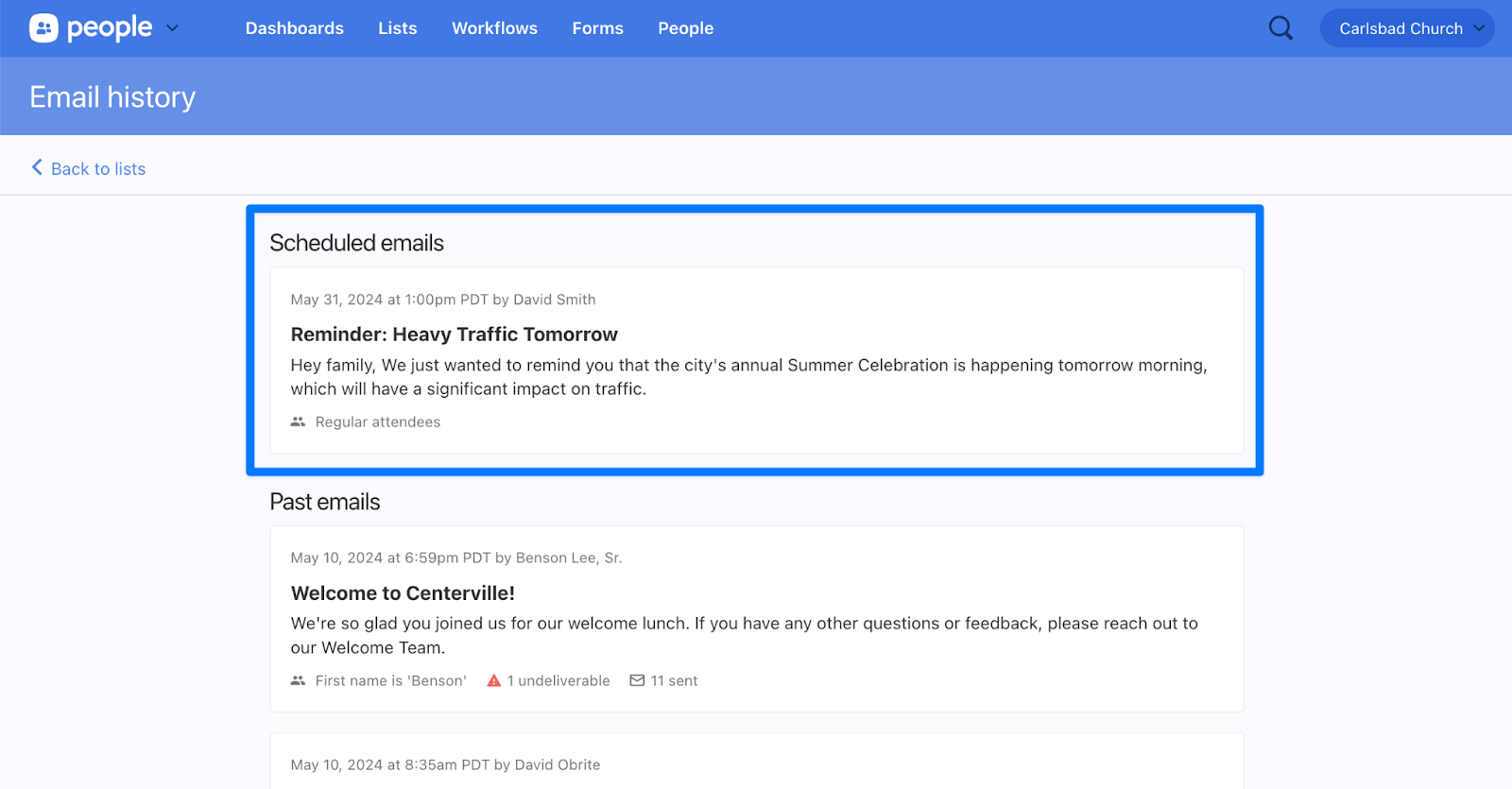Click the People app logo icon
This screenshot has height=789, width=1512.
coord(43,28)
